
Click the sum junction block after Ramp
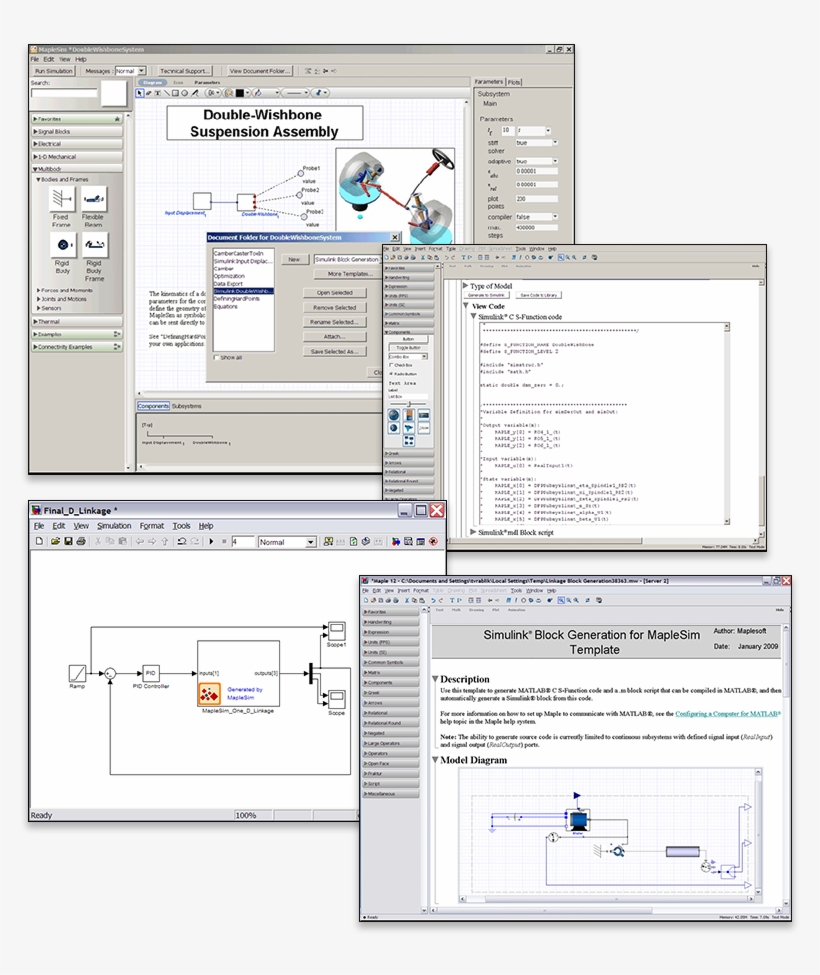coord(110,673)
